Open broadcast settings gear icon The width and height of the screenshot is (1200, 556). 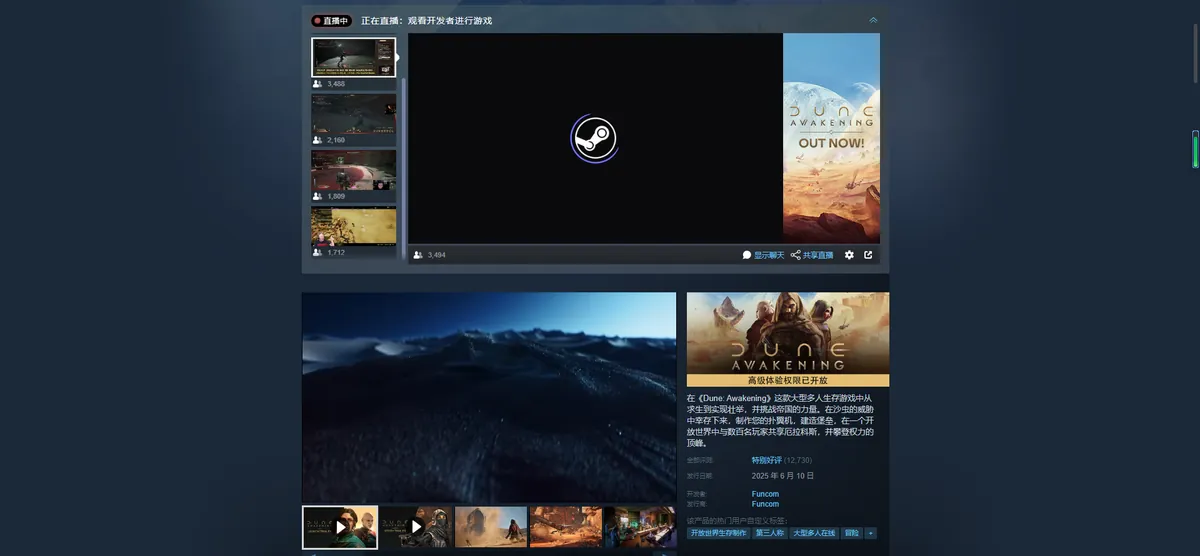pyautogui.click(x=849, y=255)
